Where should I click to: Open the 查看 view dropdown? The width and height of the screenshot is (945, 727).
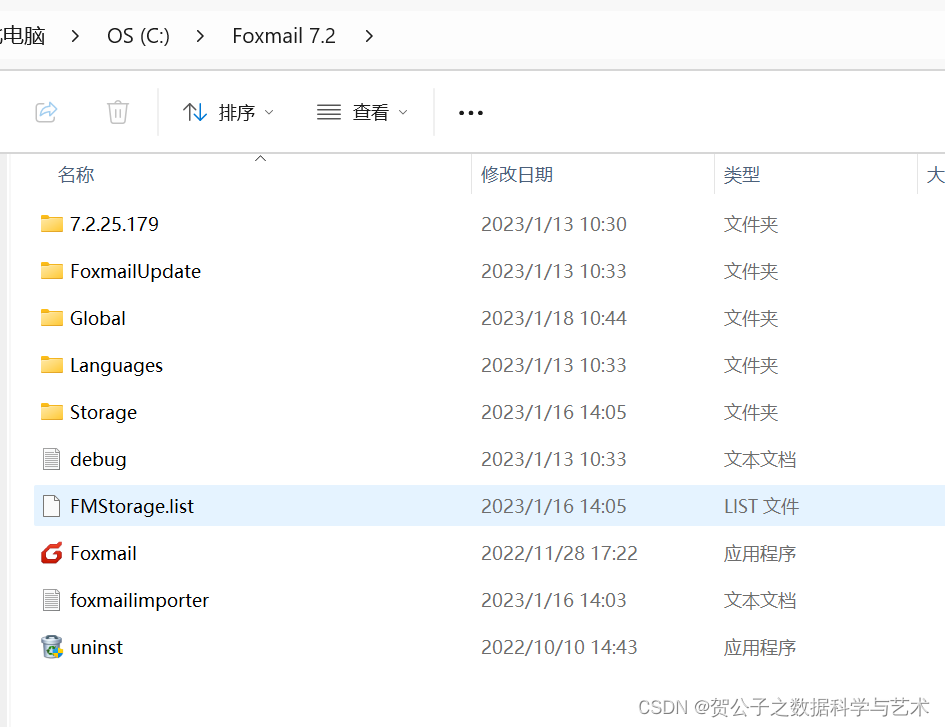[x=363, y=112]
